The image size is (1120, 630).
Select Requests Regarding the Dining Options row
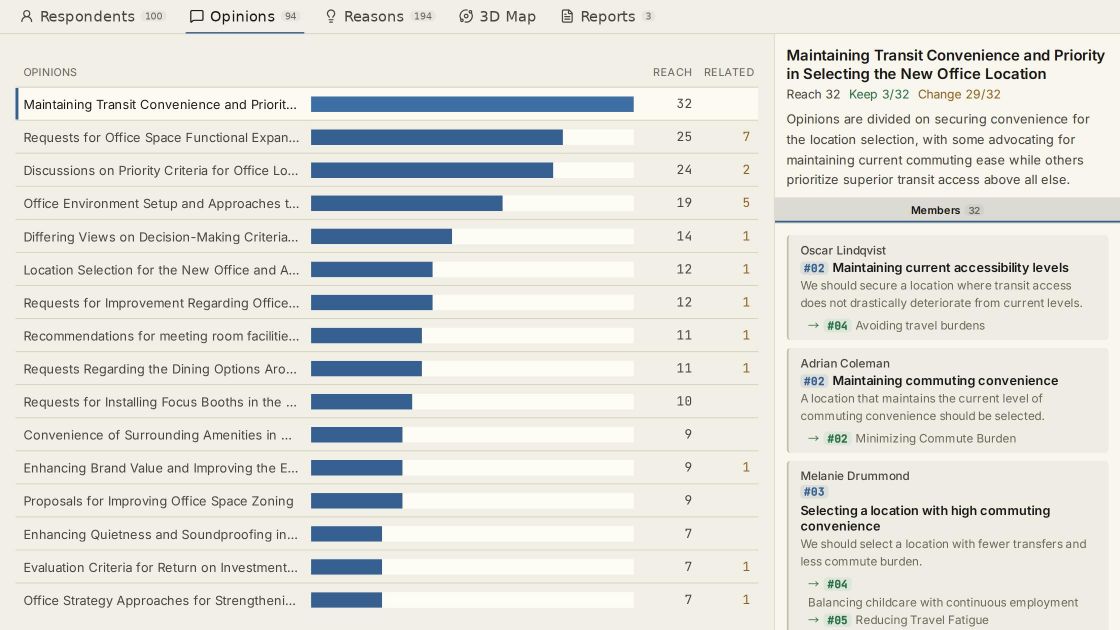(387, 369)
